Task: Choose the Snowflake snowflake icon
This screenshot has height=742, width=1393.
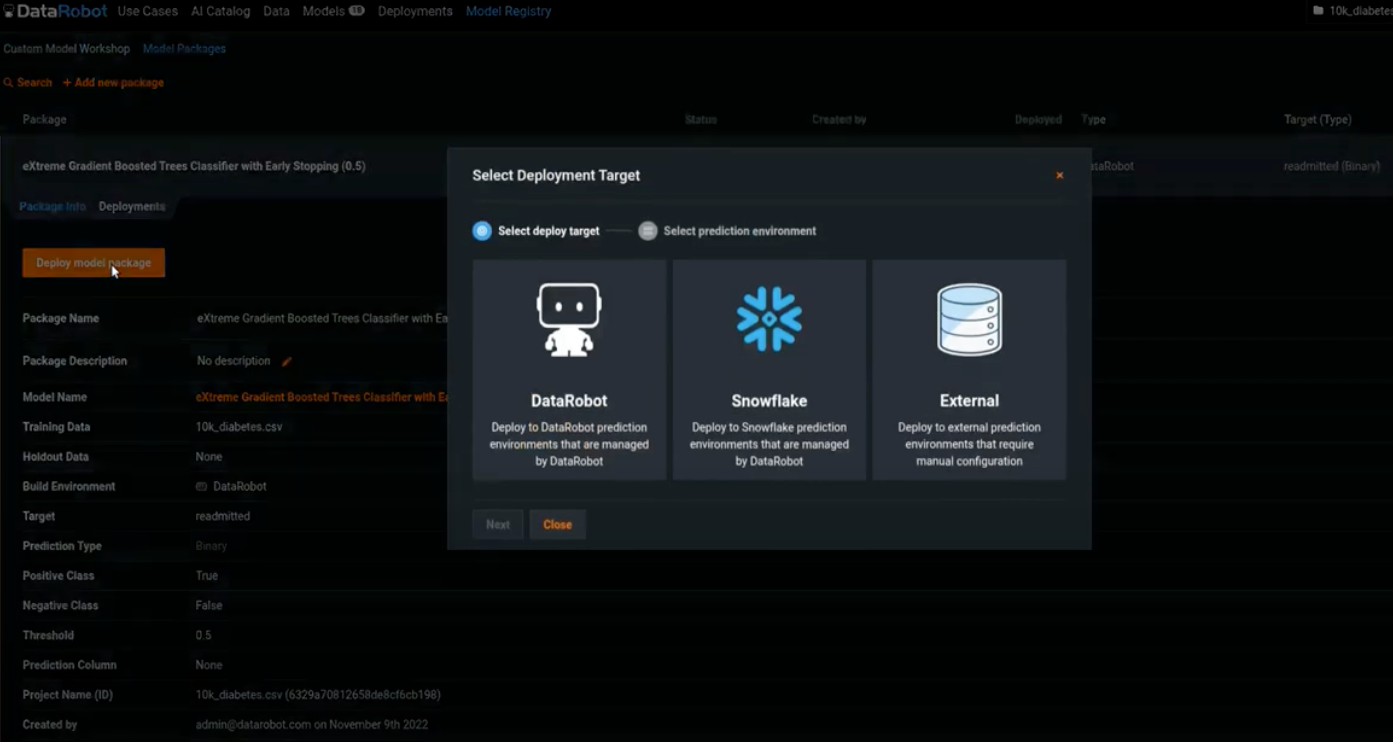Action: (768, 317)
